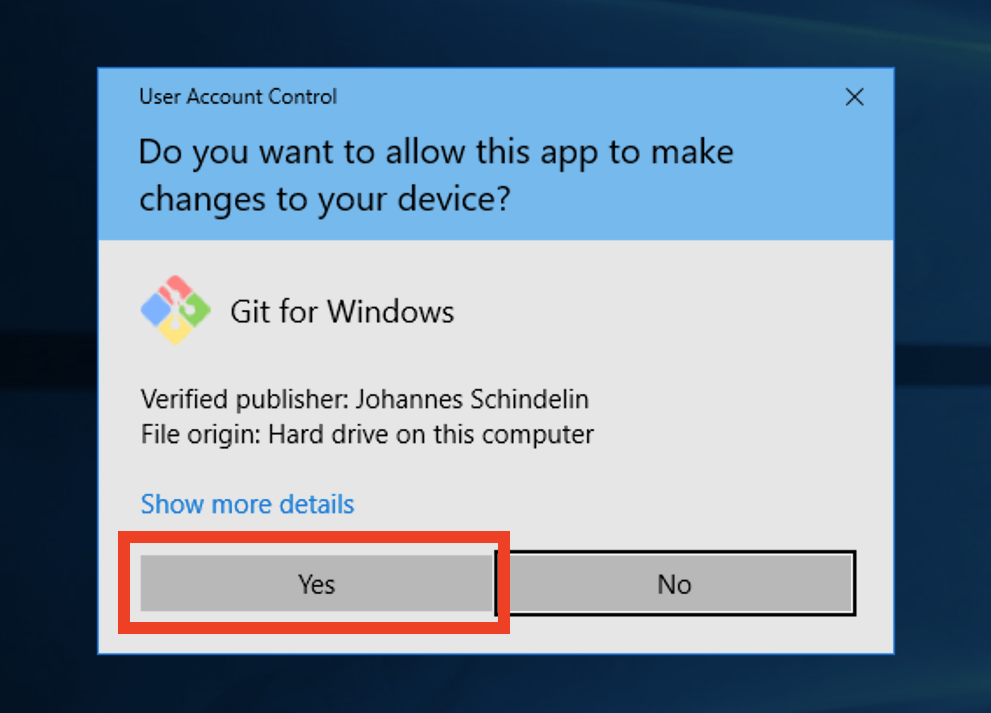Click the "Git for Windows" app name
This screenshot has height=713, width=991.
pyautogui.click(x=342, y=312)
